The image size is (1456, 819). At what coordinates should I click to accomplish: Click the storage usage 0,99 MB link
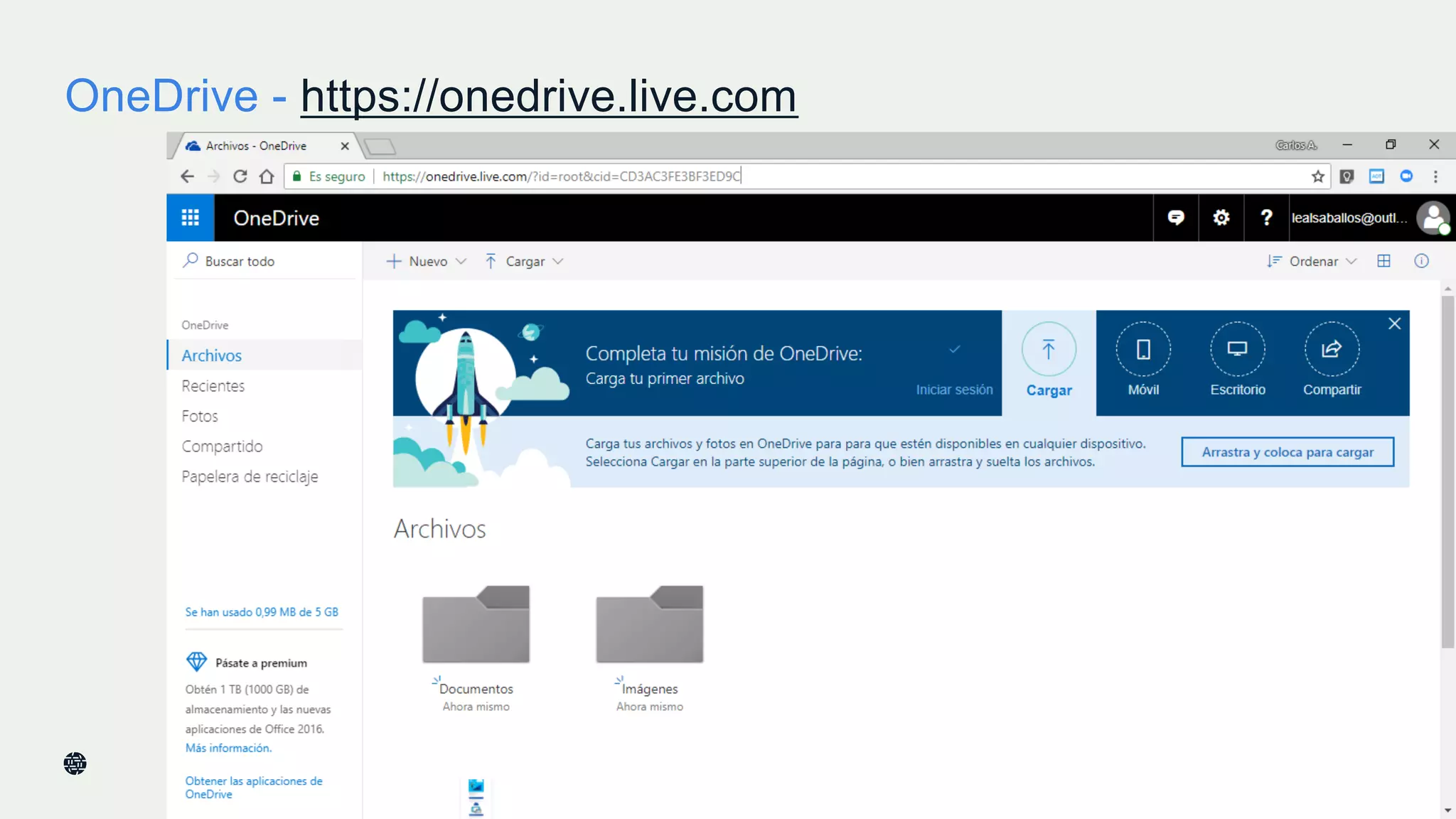tap(262, 612)
